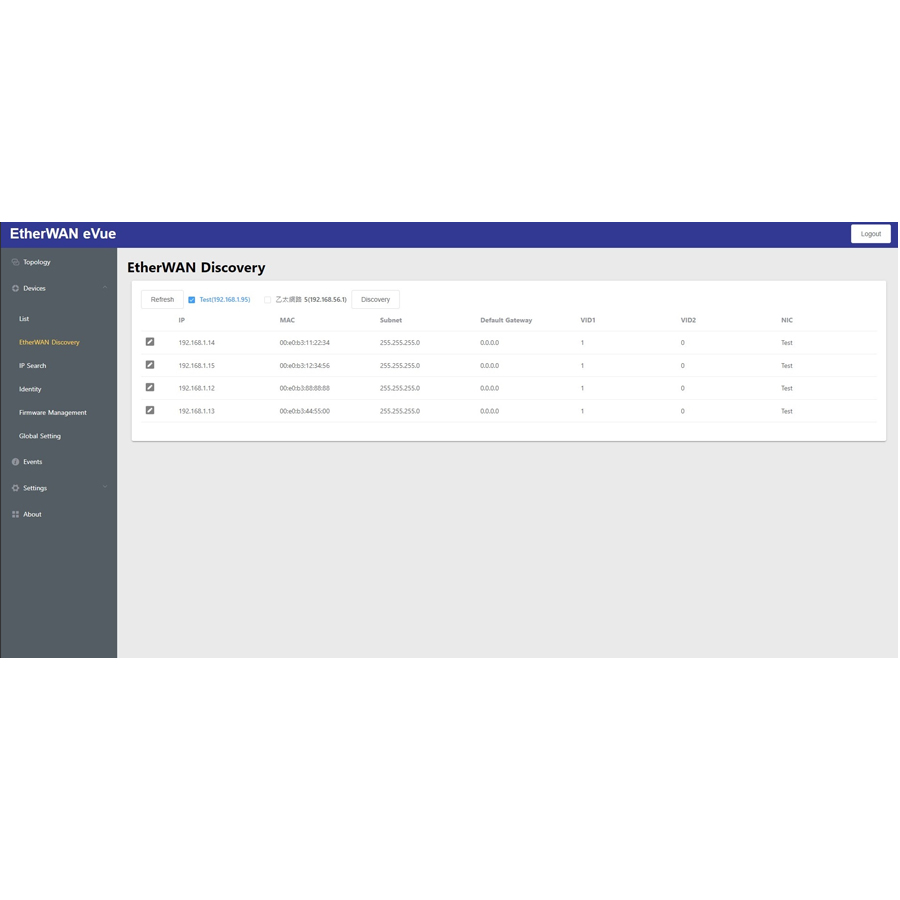Enable the 192.168.56.1 NIC checkbox

coord(267,300)
